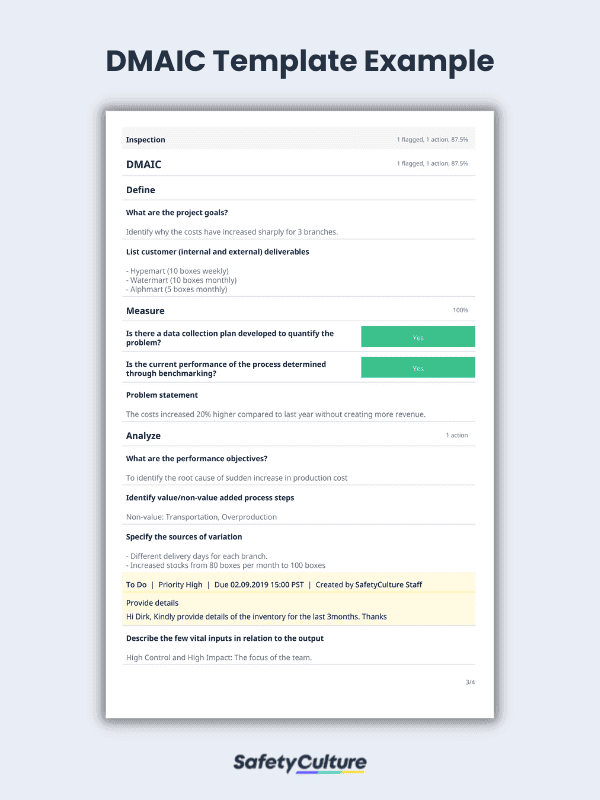Select the Hypemart deliverable line

177,271
